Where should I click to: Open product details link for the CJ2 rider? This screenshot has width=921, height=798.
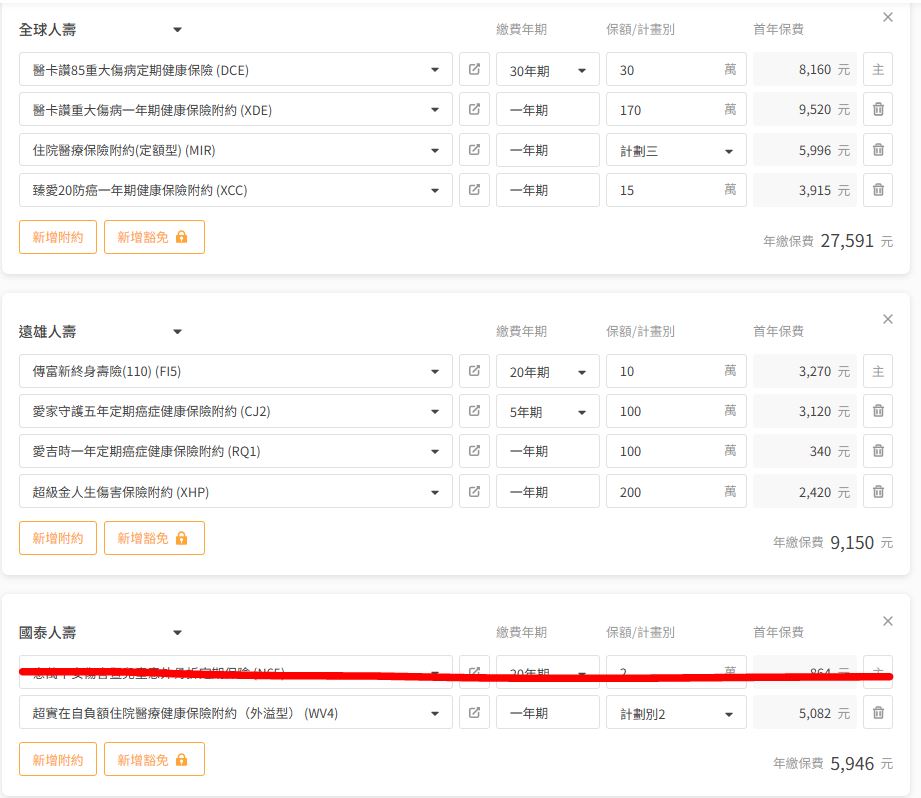(x=474, y=410)
